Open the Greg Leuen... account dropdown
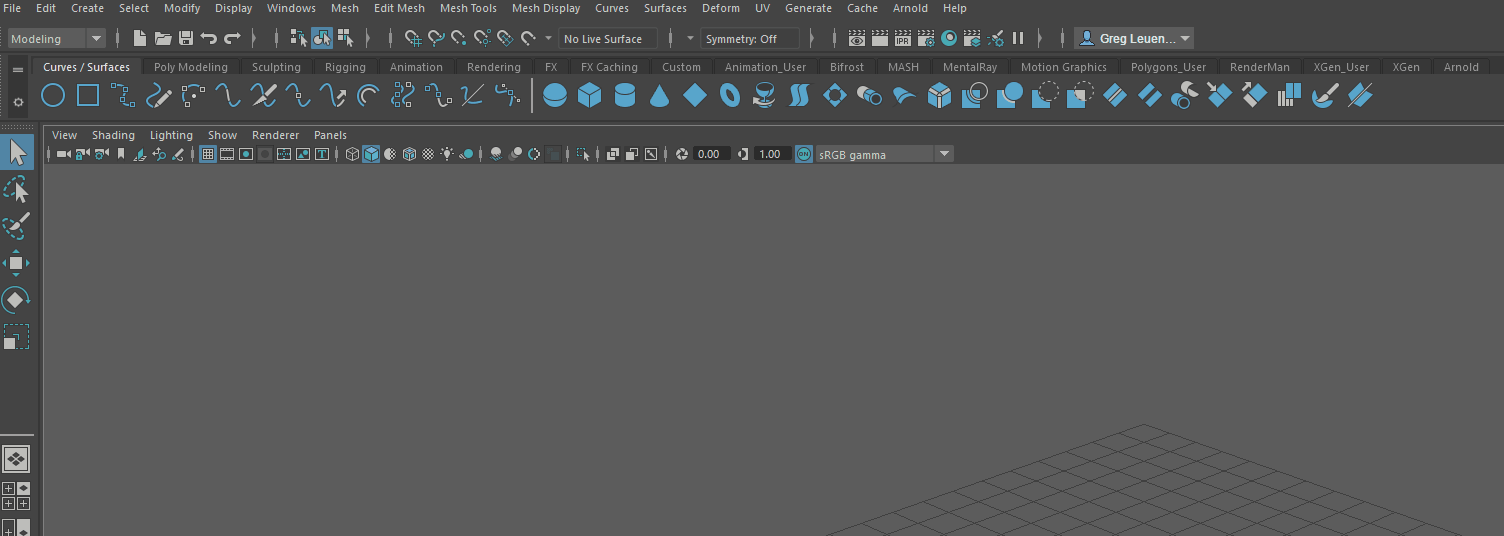The image size is (1504, 536). (x=1134, y=38)
